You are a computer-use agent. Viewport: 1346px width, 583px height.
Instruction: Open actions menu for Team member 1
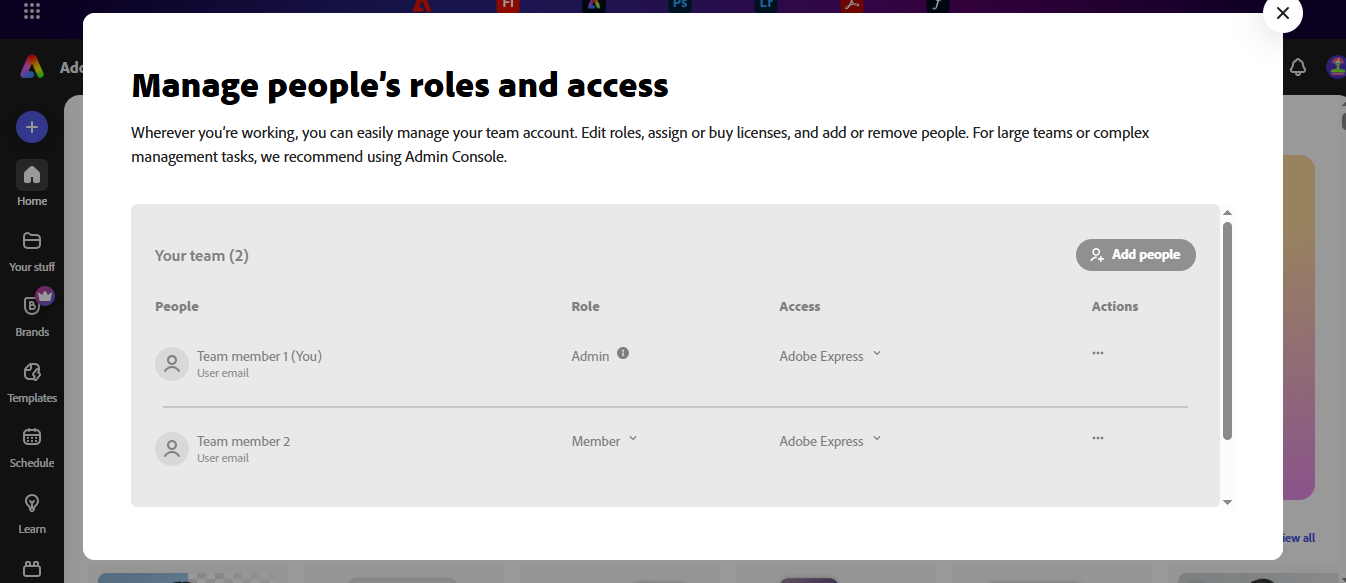pyautogui.click(x=1097, y=352)
